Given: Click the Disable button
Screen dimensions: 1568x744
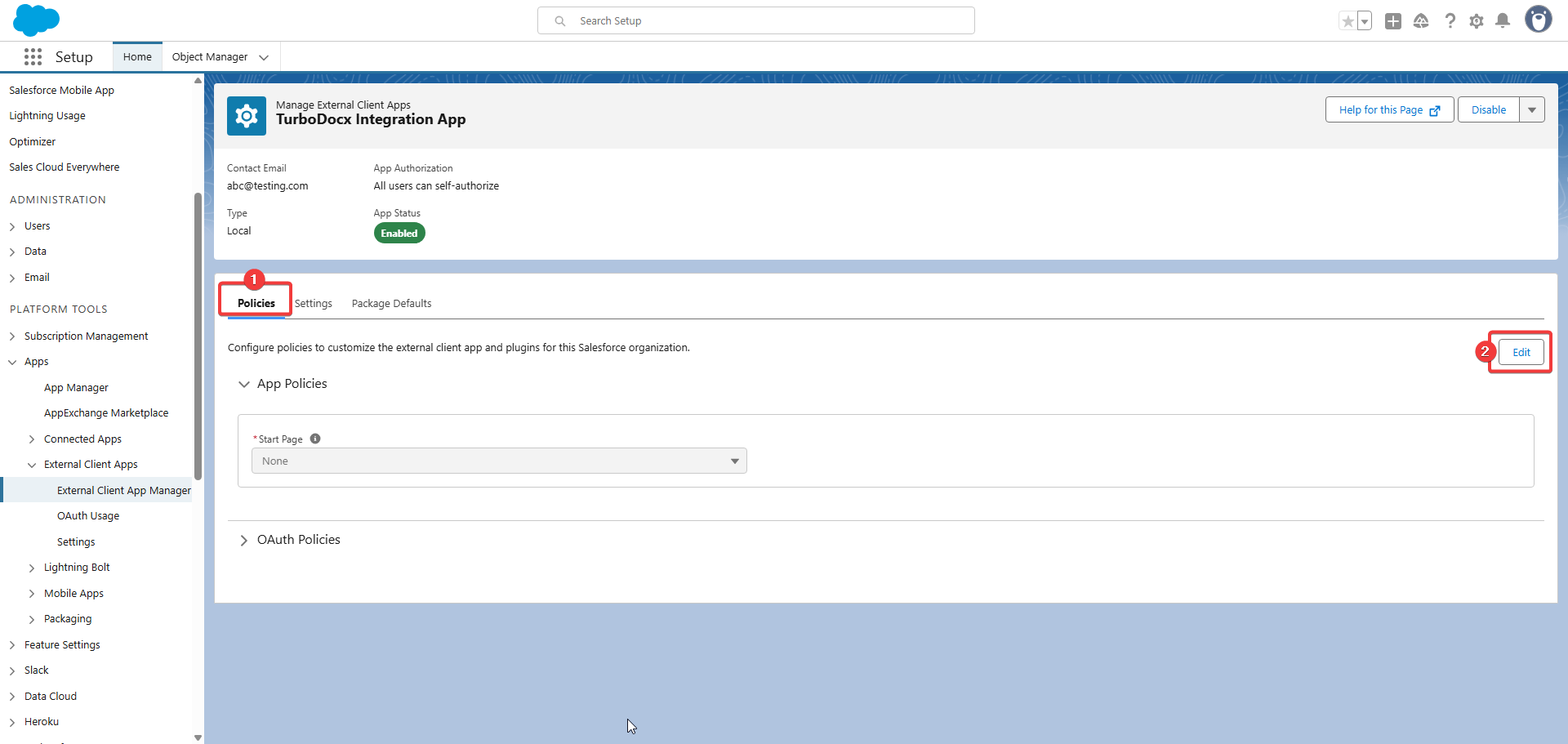Looking at the screenshot, I should 1489,109.
